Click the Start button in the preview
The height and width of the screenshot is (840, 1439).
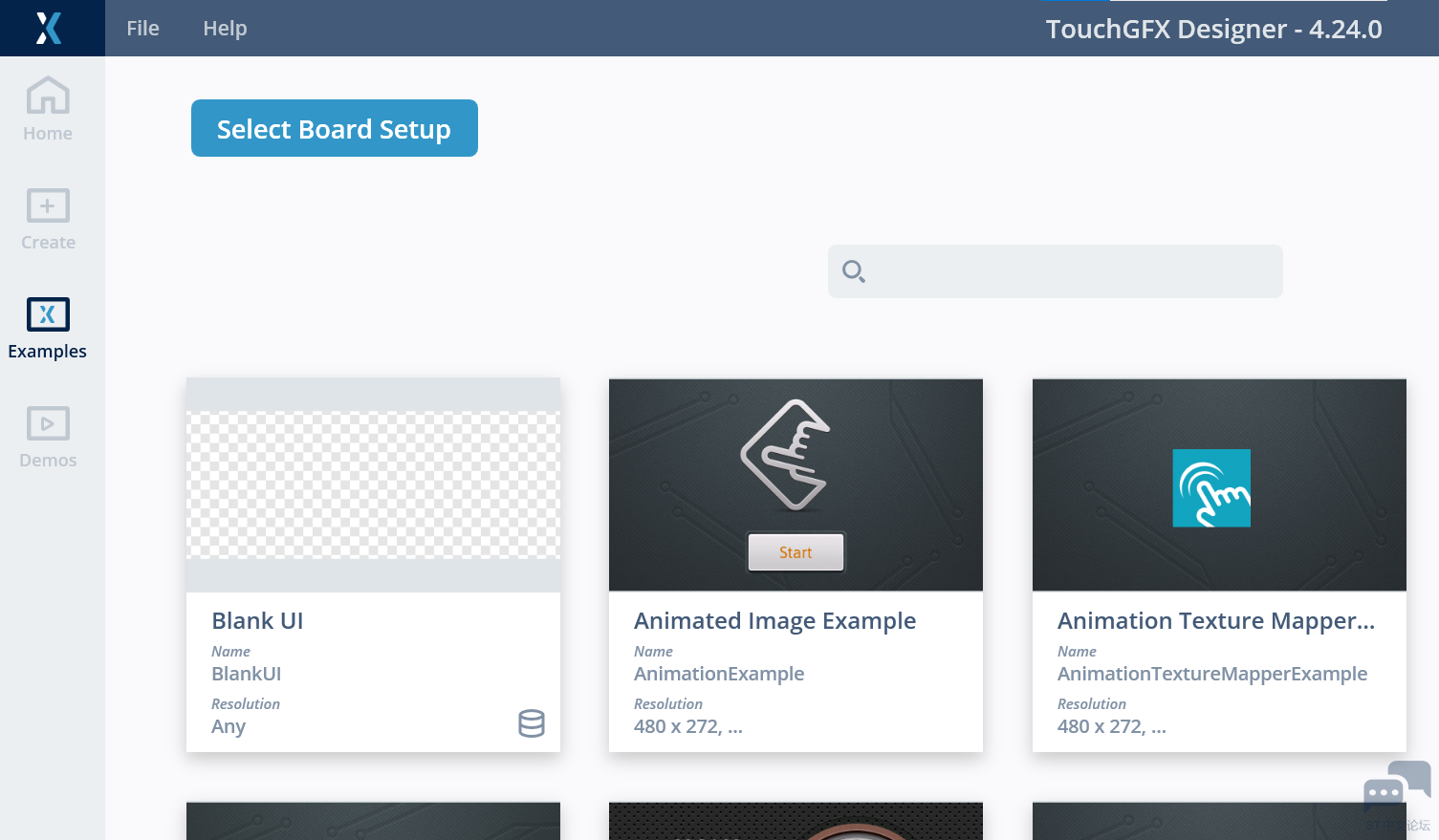pyautogui.click(x=796, y=552)
